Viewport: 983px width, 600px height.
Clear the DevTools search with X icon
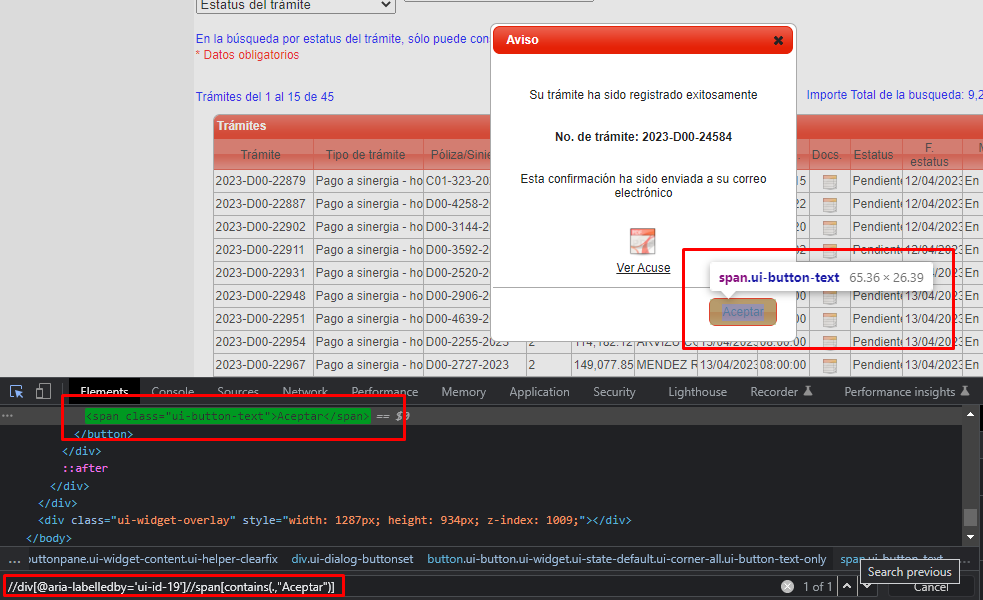coord(787,587)
